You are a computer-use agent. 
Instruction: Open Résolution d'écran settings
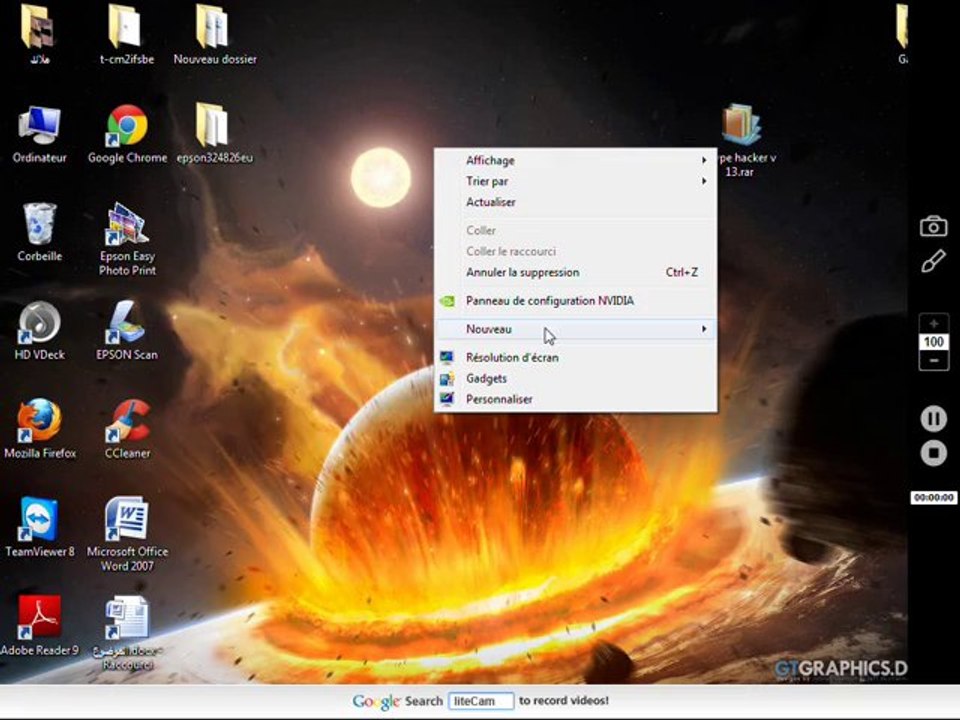[576, 358]
